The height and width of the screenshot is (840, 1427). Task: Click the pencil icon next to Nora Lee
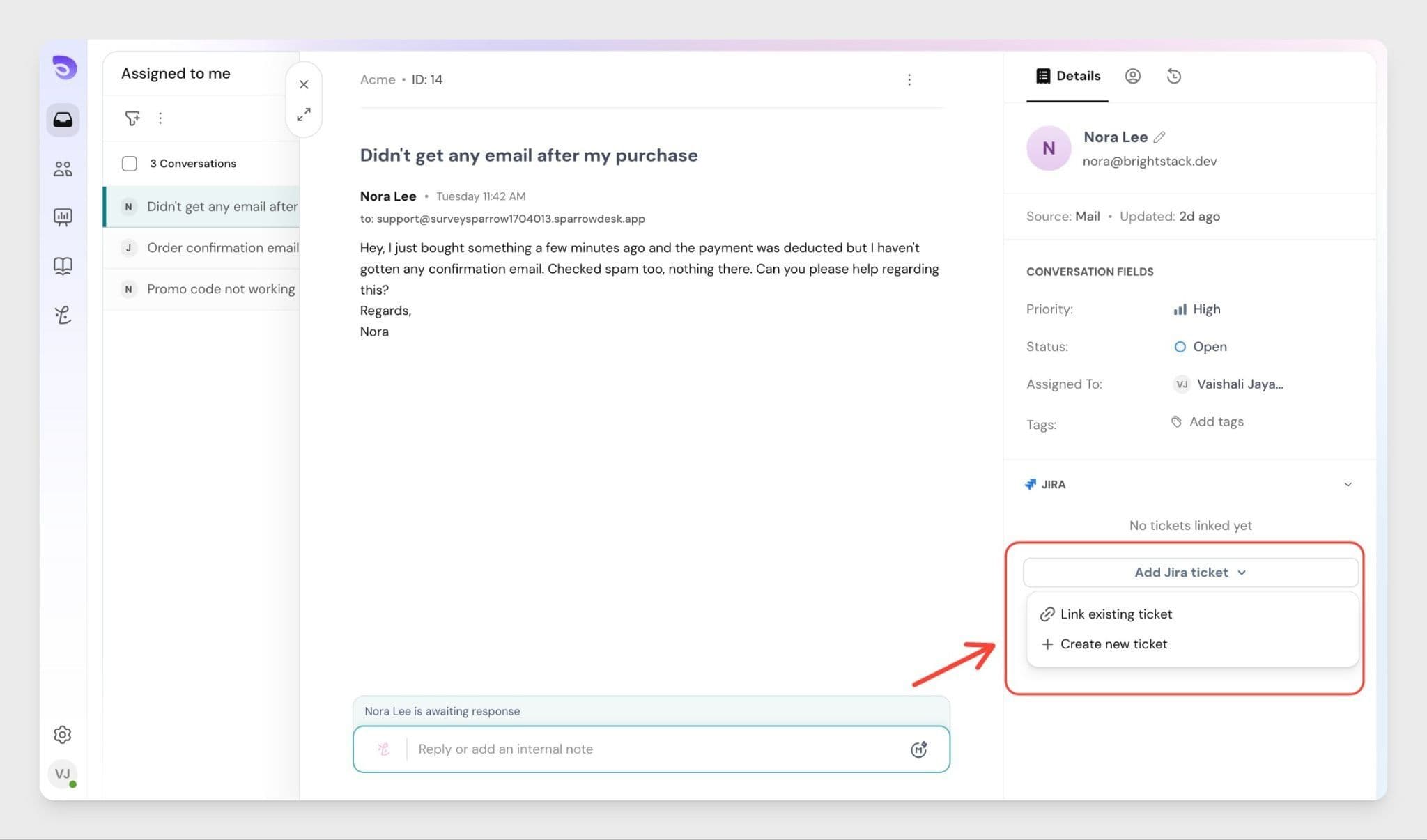tap(1159, 137)
